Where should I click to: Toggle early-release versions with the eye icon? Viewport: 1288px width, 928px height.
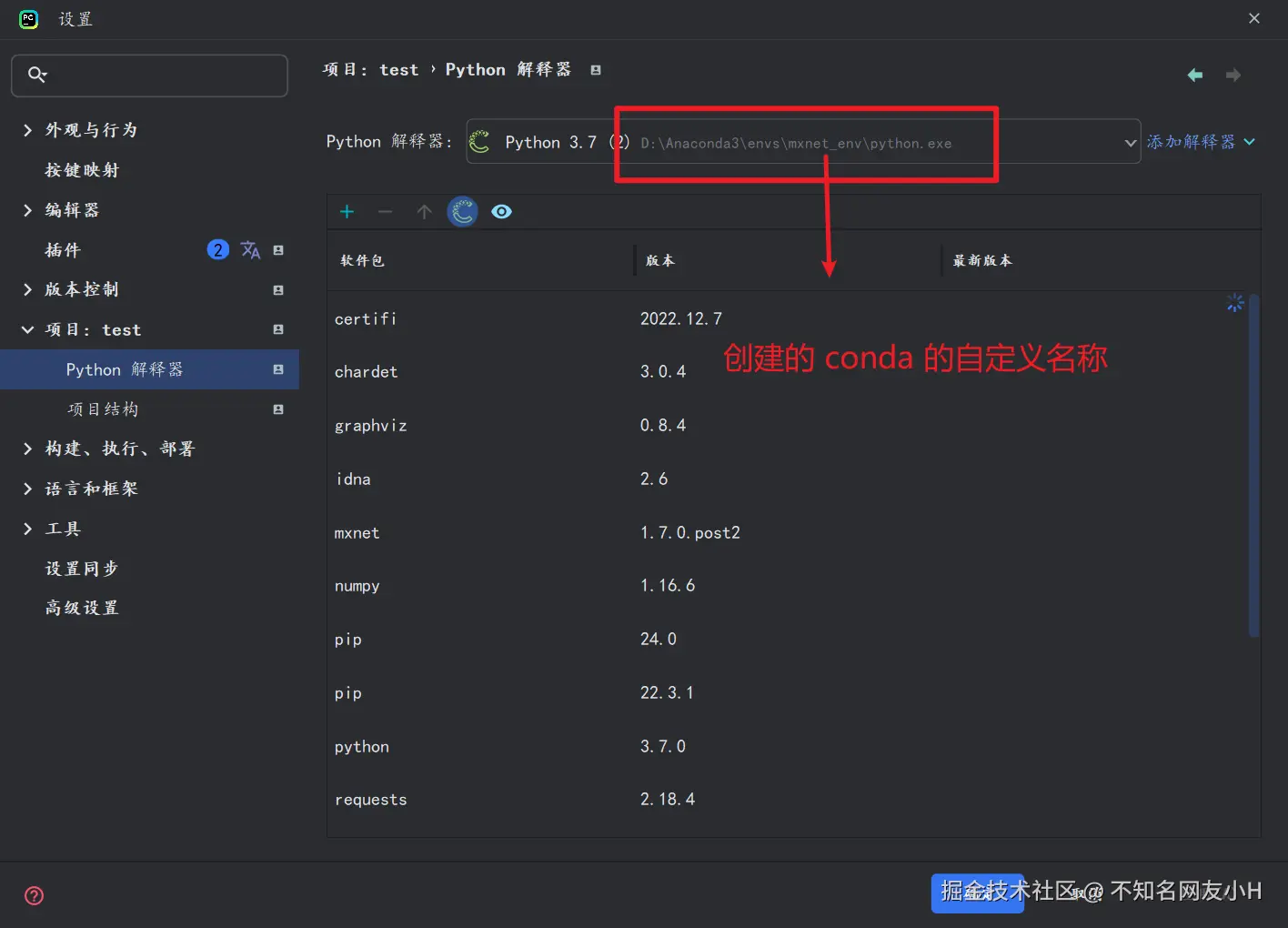click(501, 211)
